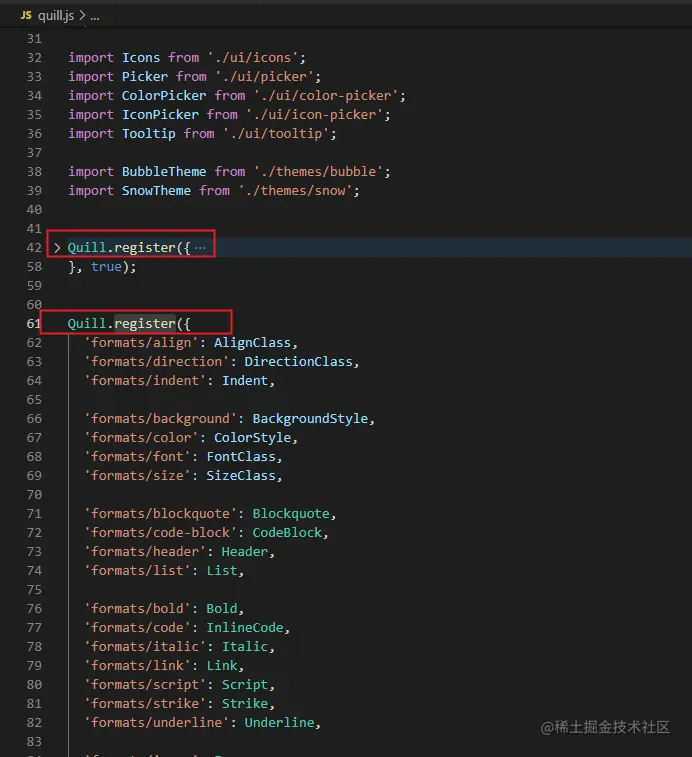Image resolution: width=692 pixels, height=757 pixels.
Task: Open the breadcrumb ellipsis segment
Action: pyautogui.click(x=95, y=16)
